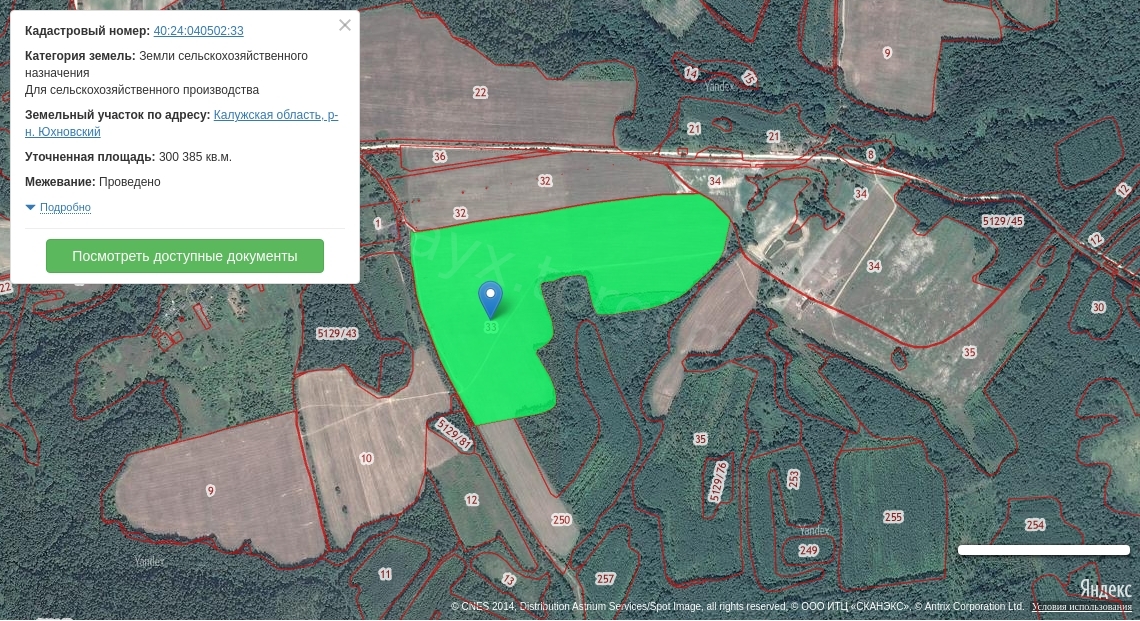
Task: Open cadastral number link 40:24:040502:33
Action: 198,31
